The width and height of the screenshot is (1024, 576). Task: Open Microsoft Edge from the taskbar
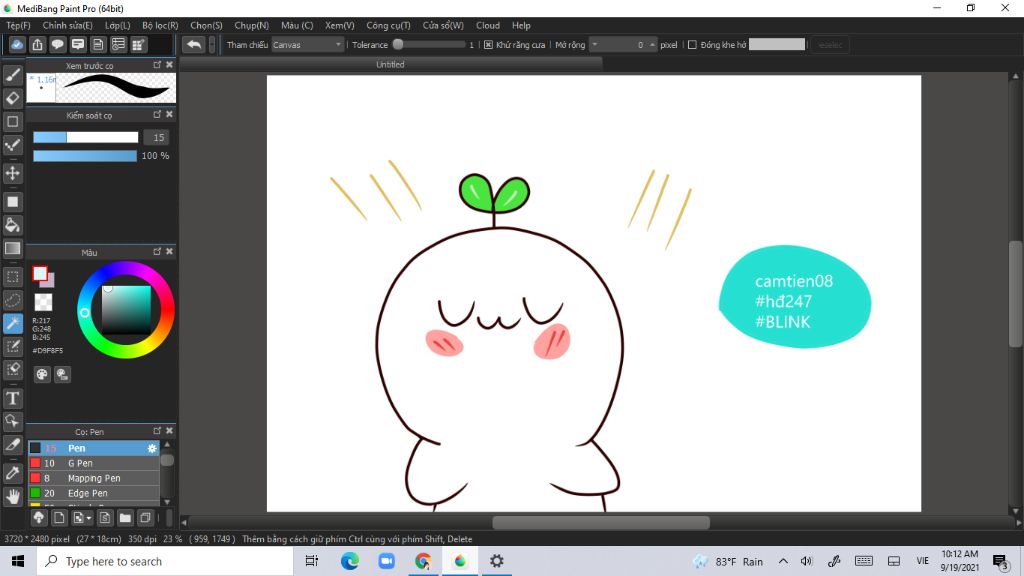(x=349, y=561)
